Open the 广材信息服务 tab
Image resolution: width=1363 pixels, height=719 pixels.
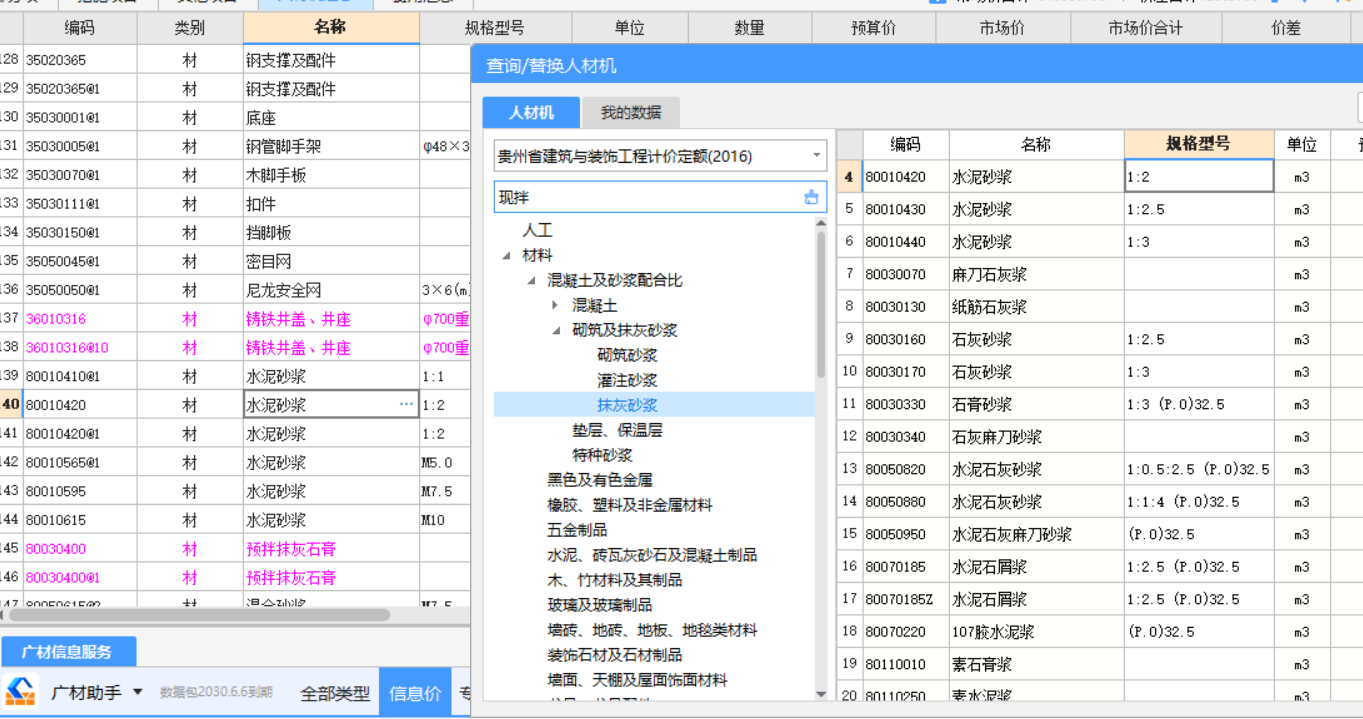pos(68,652)
